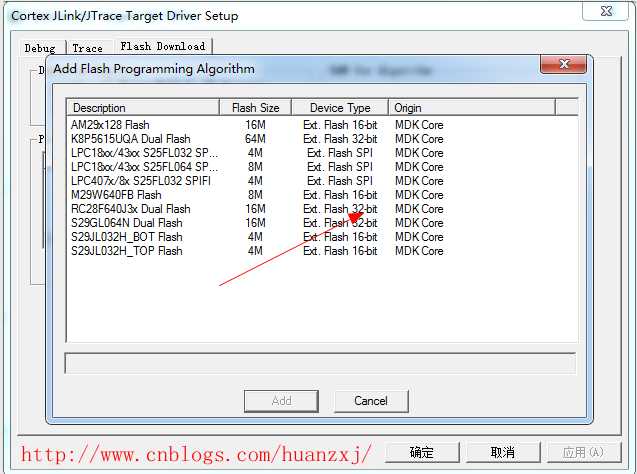Click the 64M flash size value
Viewport: 637px width, 474px height.
pyautogui.click(x=255, y=139)
